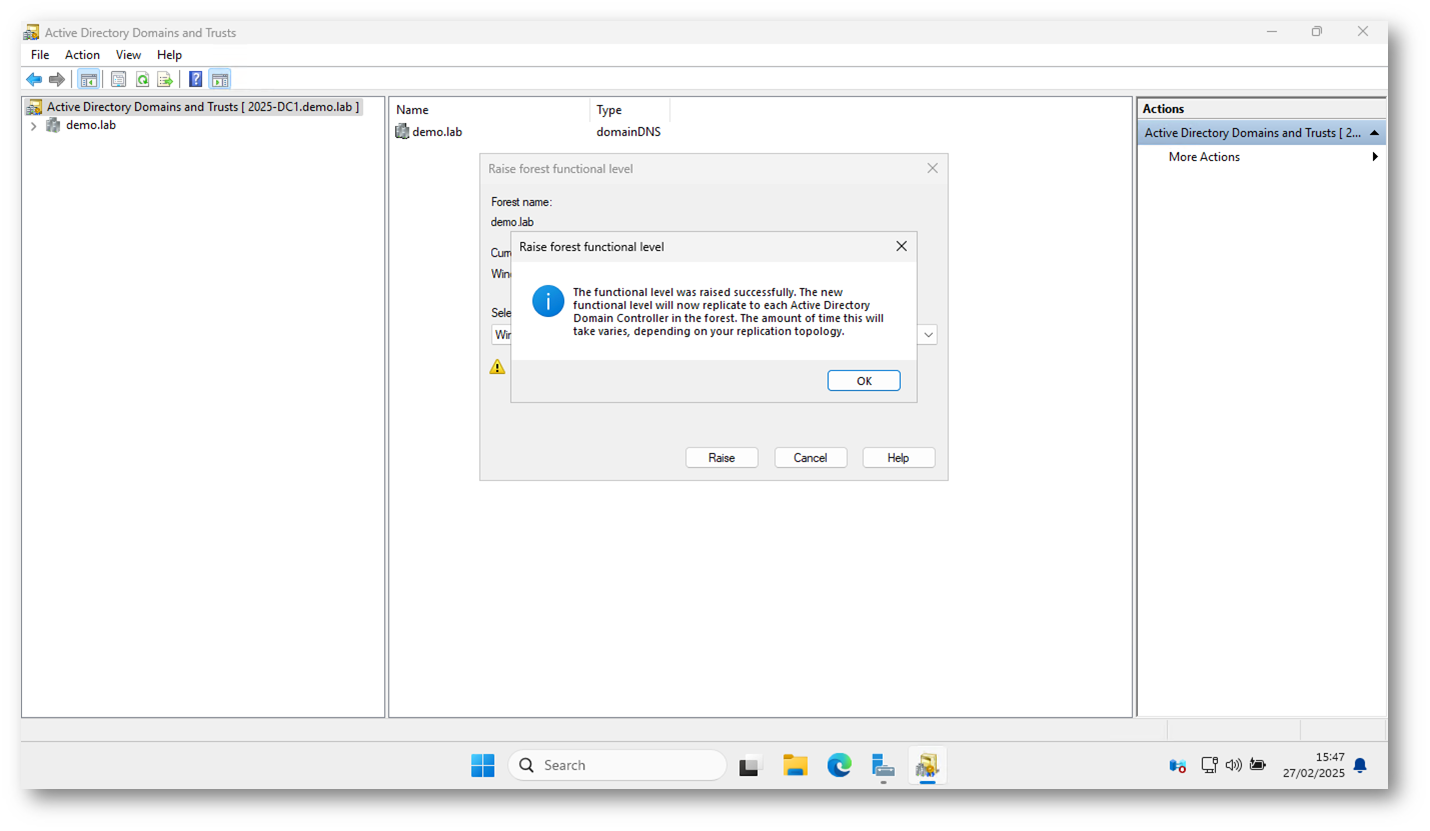Expand the demo.lab tree node
This screenshot has height=831, width=1430.
(33, 126)
